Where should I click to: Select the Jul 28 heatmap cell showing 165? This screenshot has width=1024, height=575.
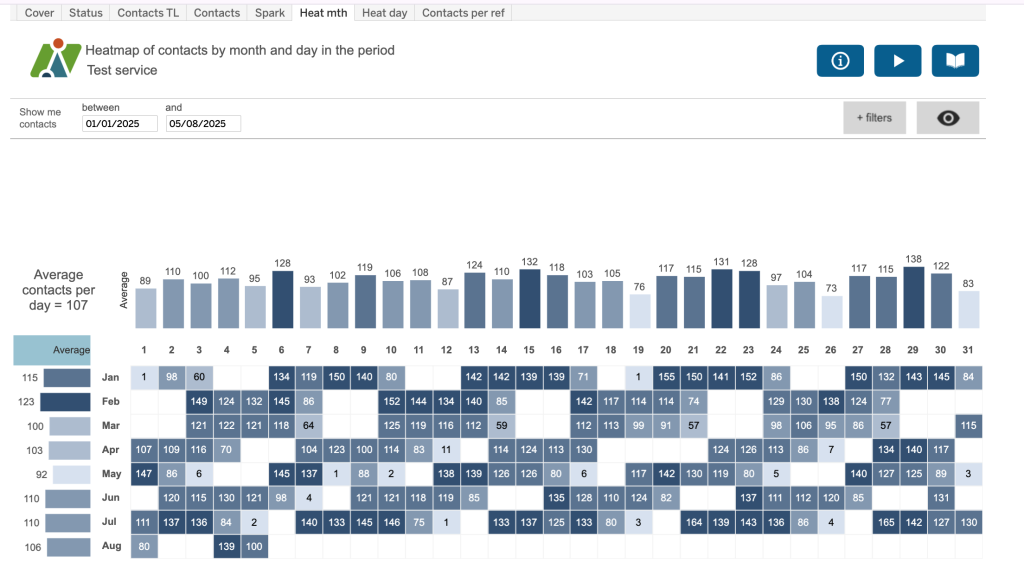pyautogui.click(x=885, y=521)
